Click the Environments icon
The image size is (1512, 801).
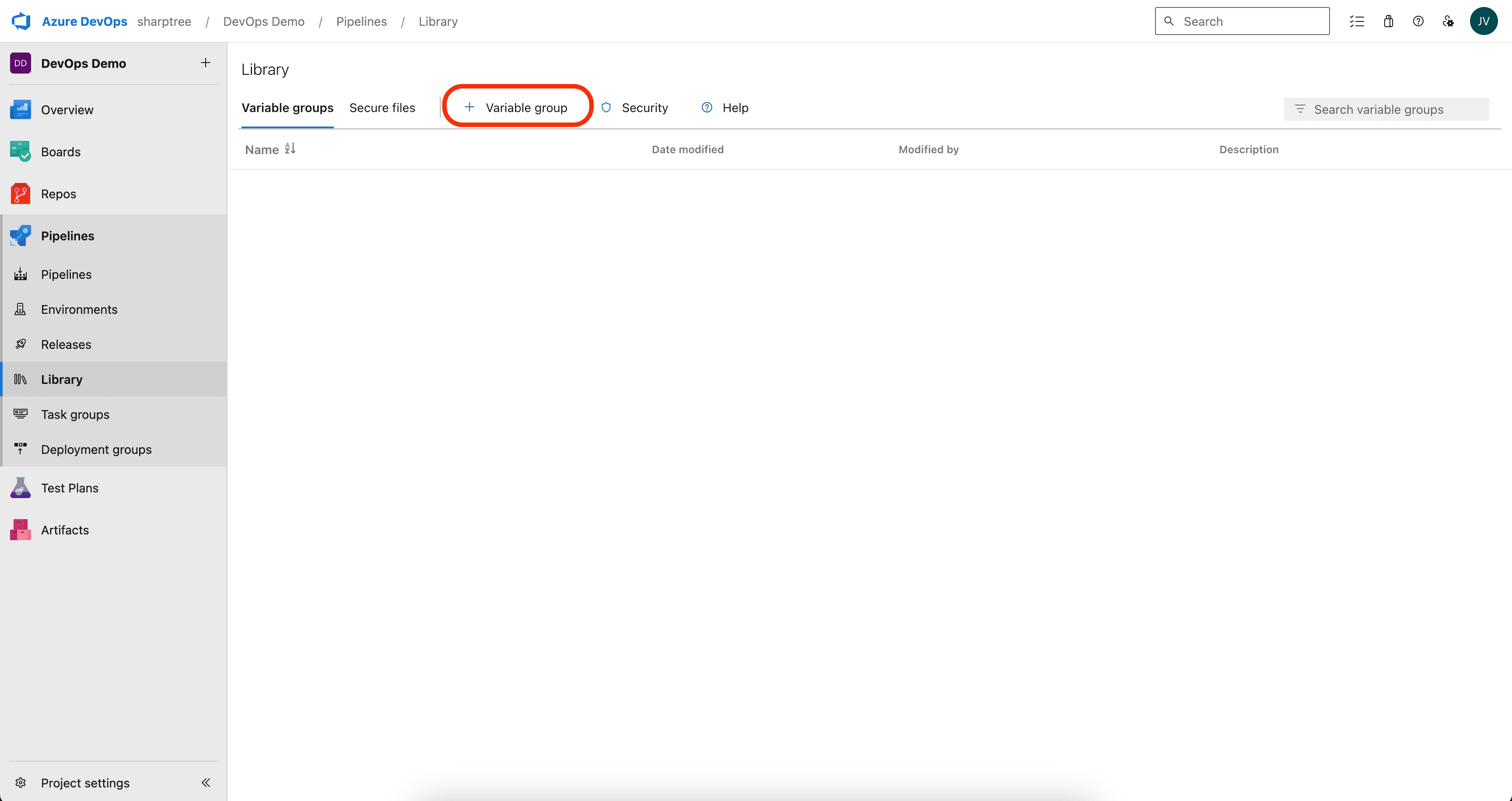click(x=21, y=309)
